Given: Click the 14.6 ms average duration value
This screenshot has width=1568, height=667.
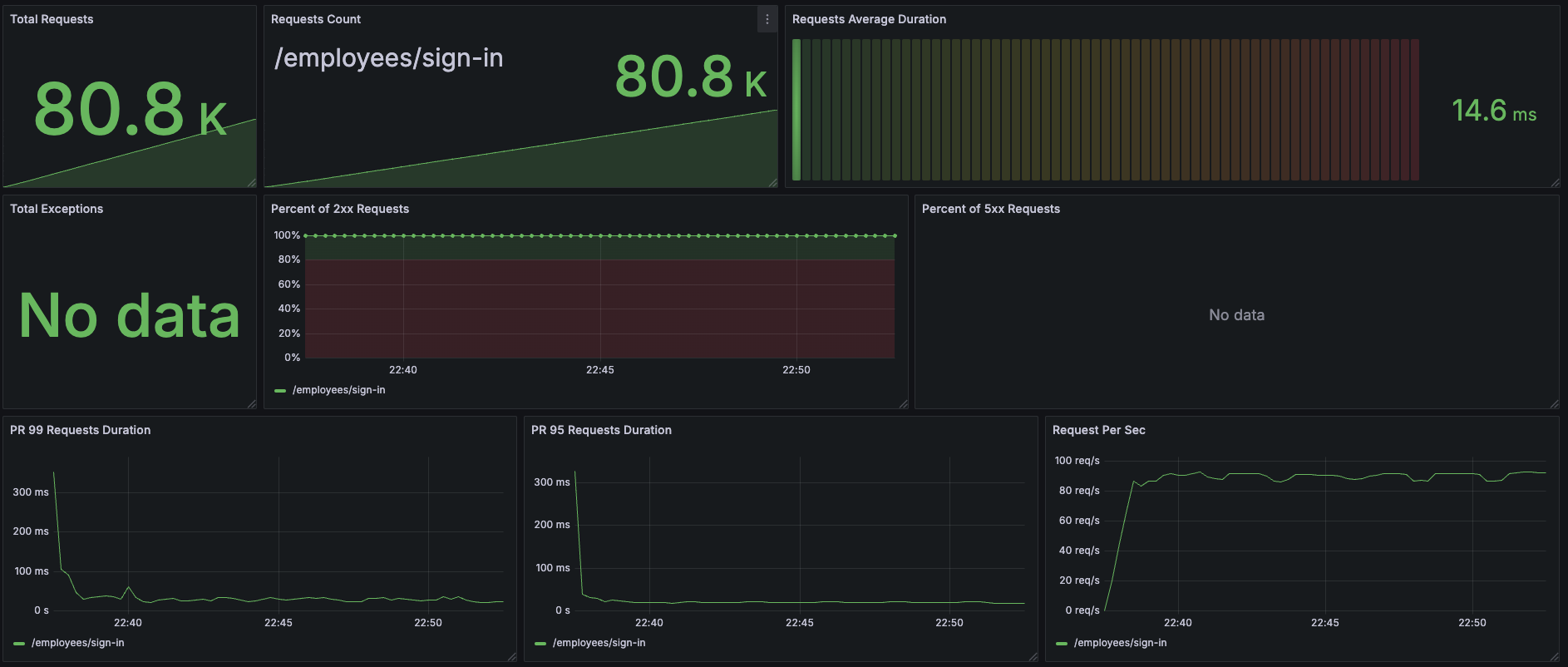Looking at the screenshot, I should tap(1494, 111).
